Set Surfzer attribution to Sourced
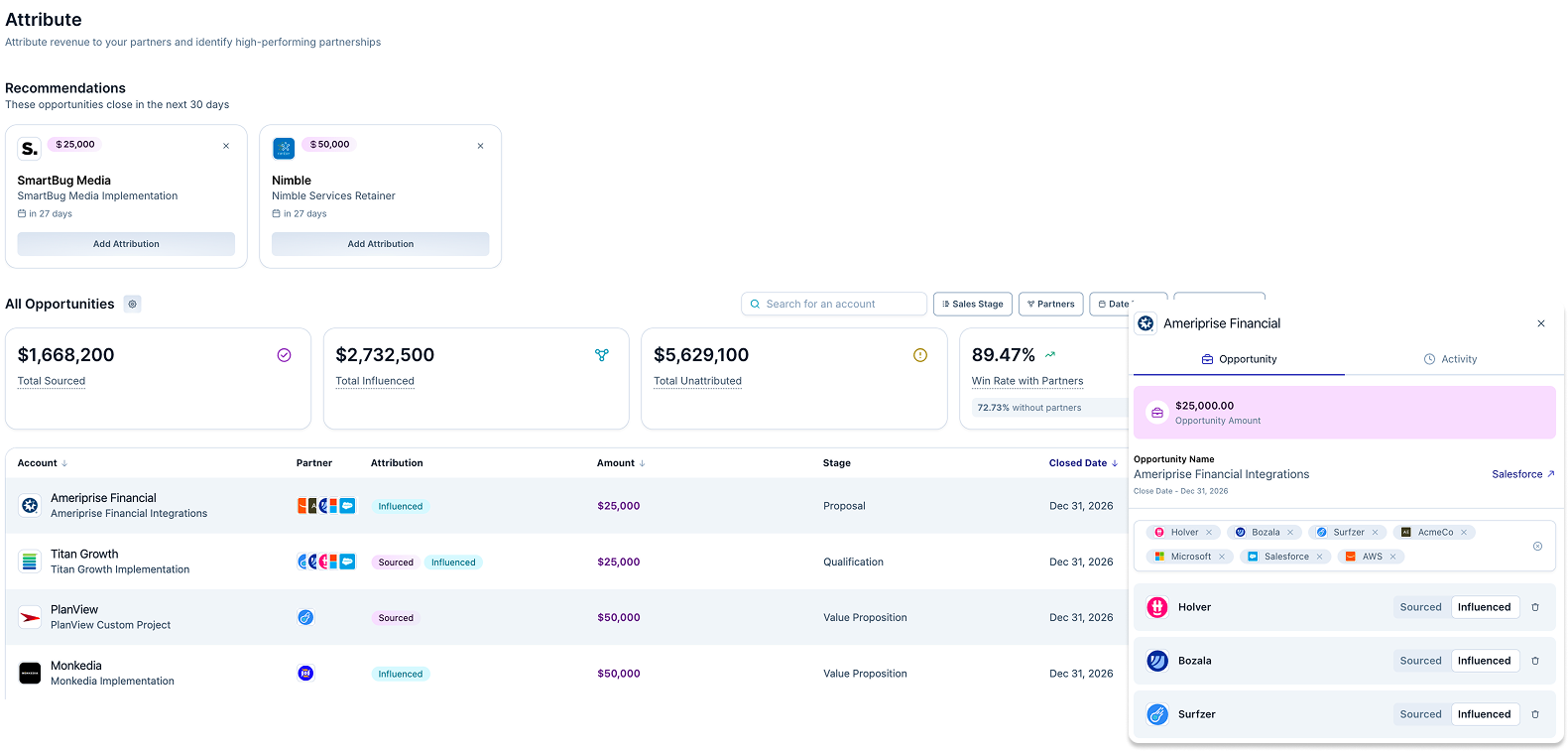 tap(1420, 714)
